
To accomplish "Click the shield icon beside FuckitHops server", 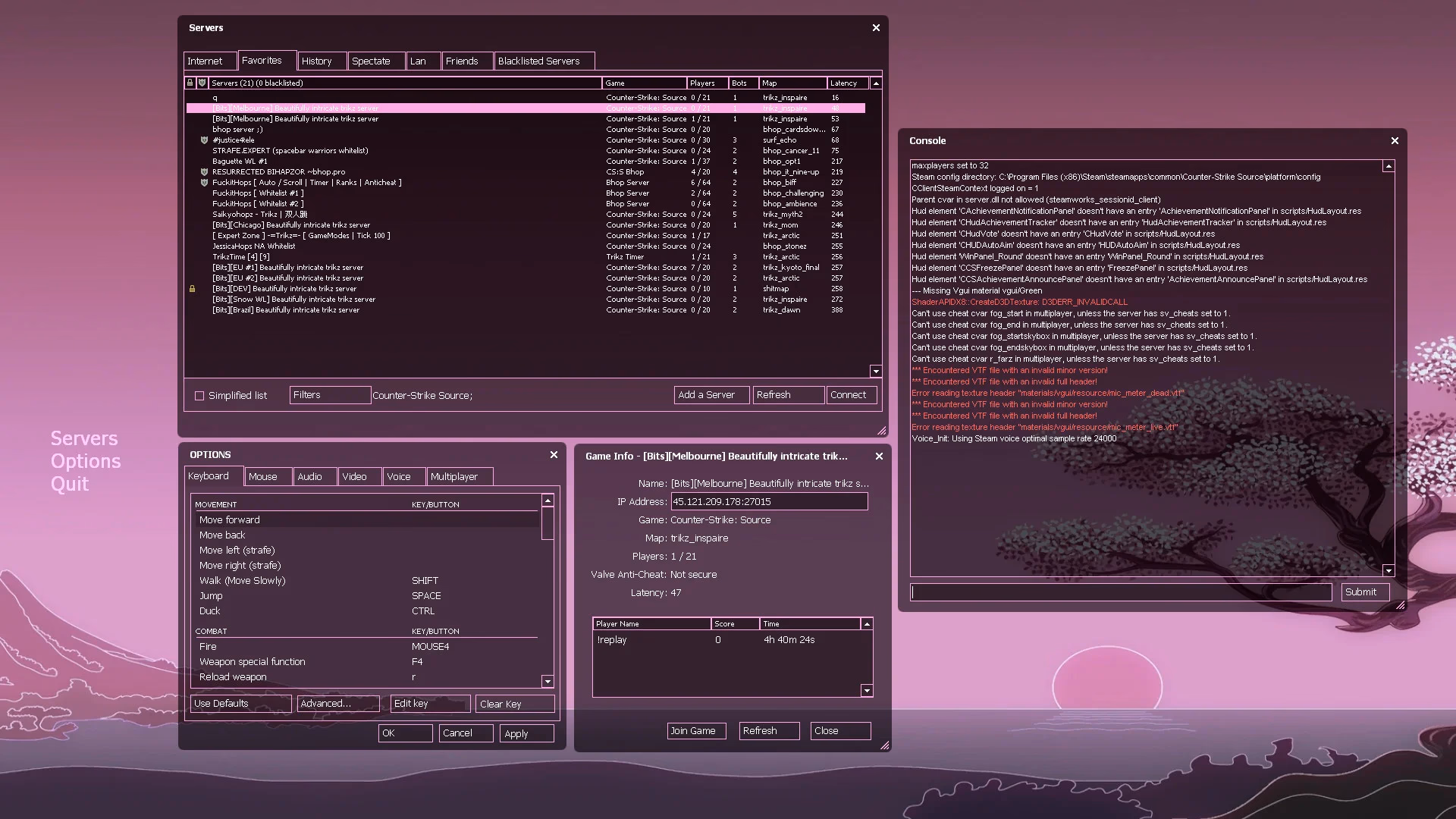I will coord(202,182).
